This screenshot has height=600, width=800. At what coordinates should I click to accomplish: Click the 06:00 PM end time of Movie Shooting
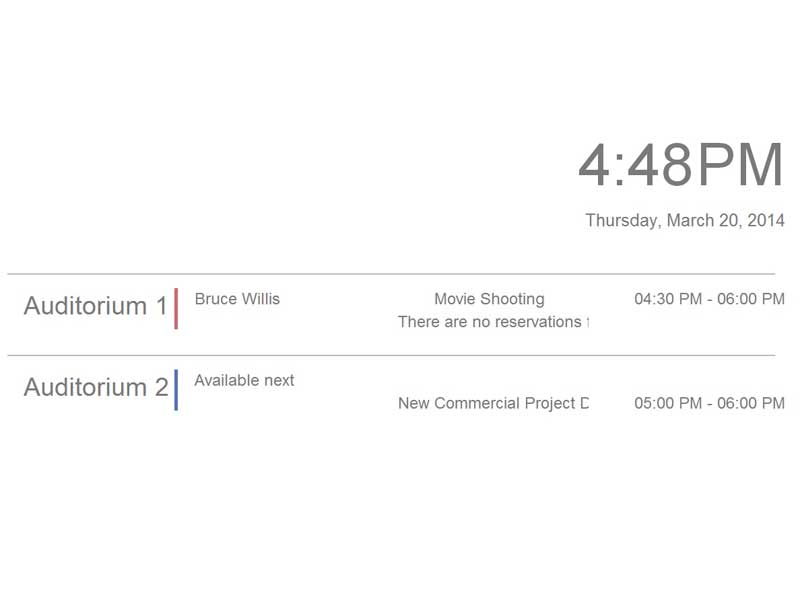click(751, 299)
